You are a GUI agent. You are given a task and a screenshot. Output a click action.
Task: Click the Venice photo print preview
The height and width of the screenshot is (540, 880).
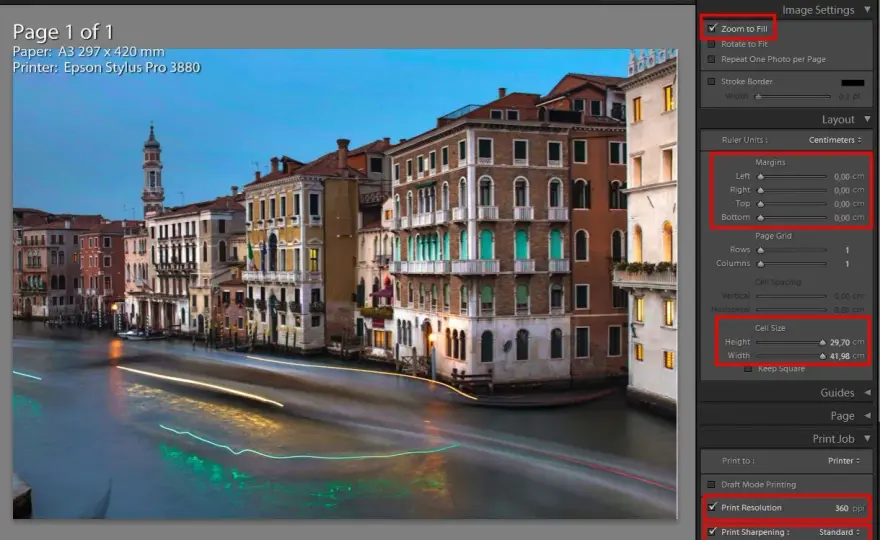click(x=345, y=283)
